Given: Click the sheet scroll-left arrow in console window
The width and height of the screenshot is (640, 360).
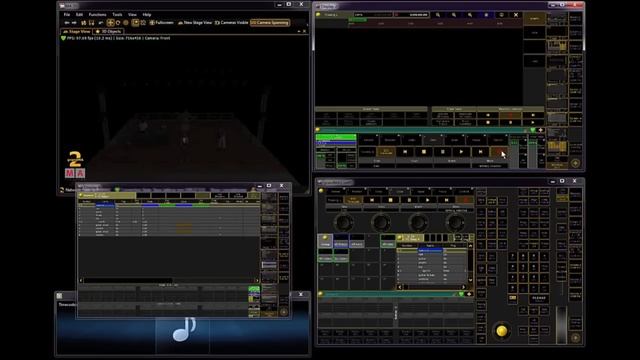Looking at the screenshot, I should pyautogui.click(x=400, y=287).
